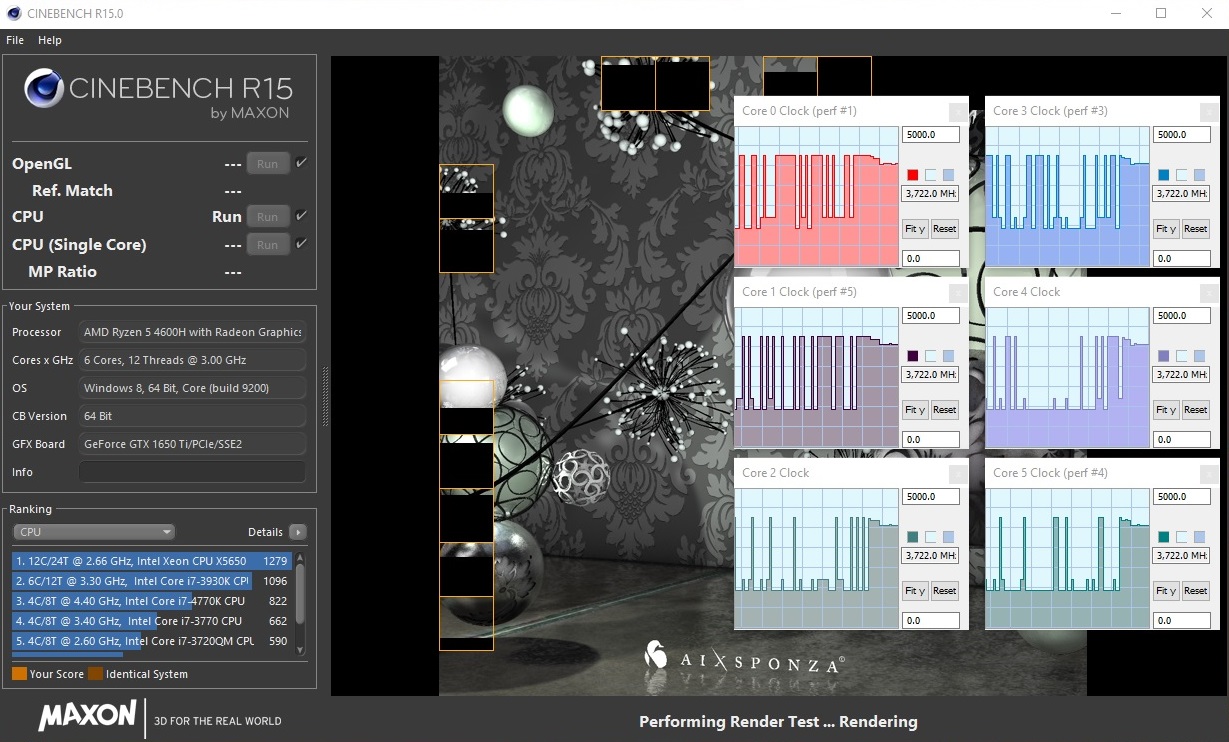Close the Core 4 Clock graph
1229x742 pixels.
(1208, 293)
